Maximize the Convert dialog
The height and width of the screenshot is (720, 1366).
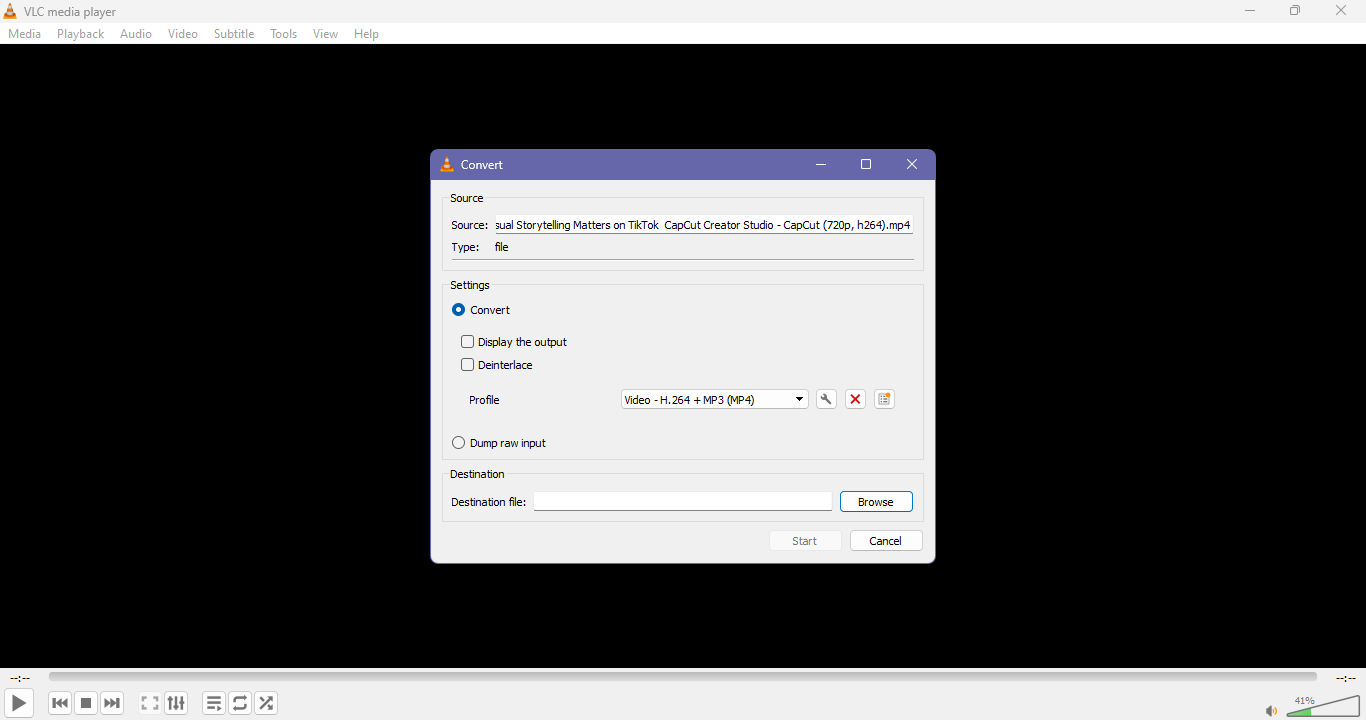[866, 165]
